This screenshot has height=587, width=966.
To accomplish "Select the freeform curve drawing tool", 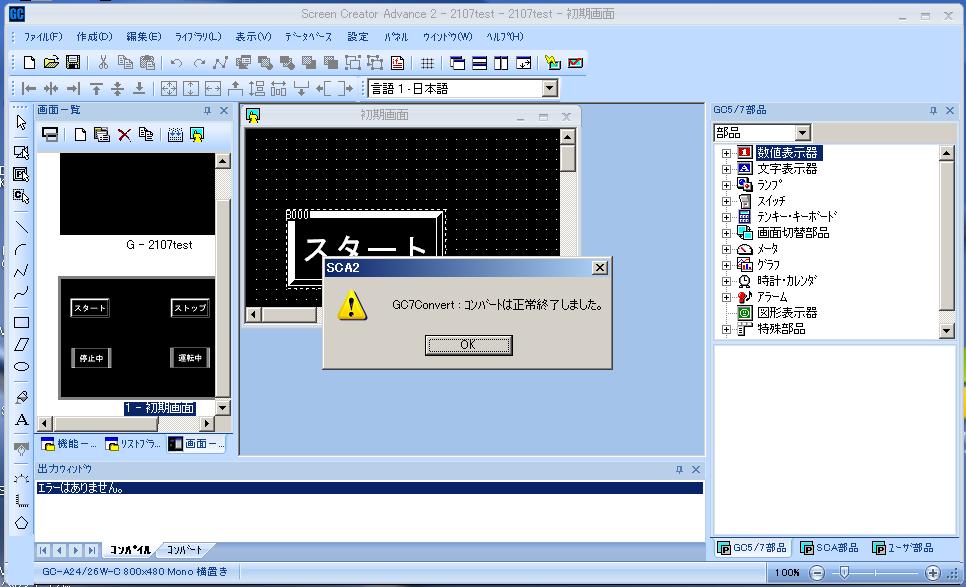I will 21,293.
